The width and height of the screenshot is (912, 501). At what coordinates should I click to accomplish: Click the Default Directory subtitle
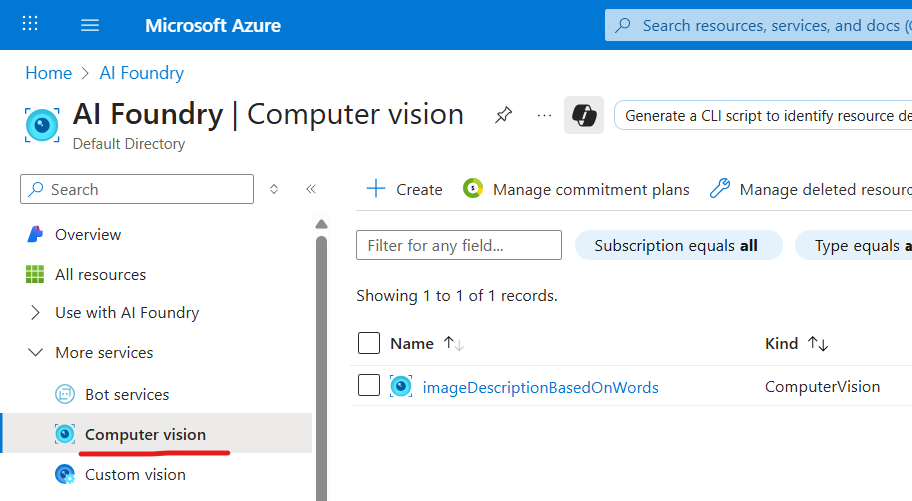[x=129, y=144]
